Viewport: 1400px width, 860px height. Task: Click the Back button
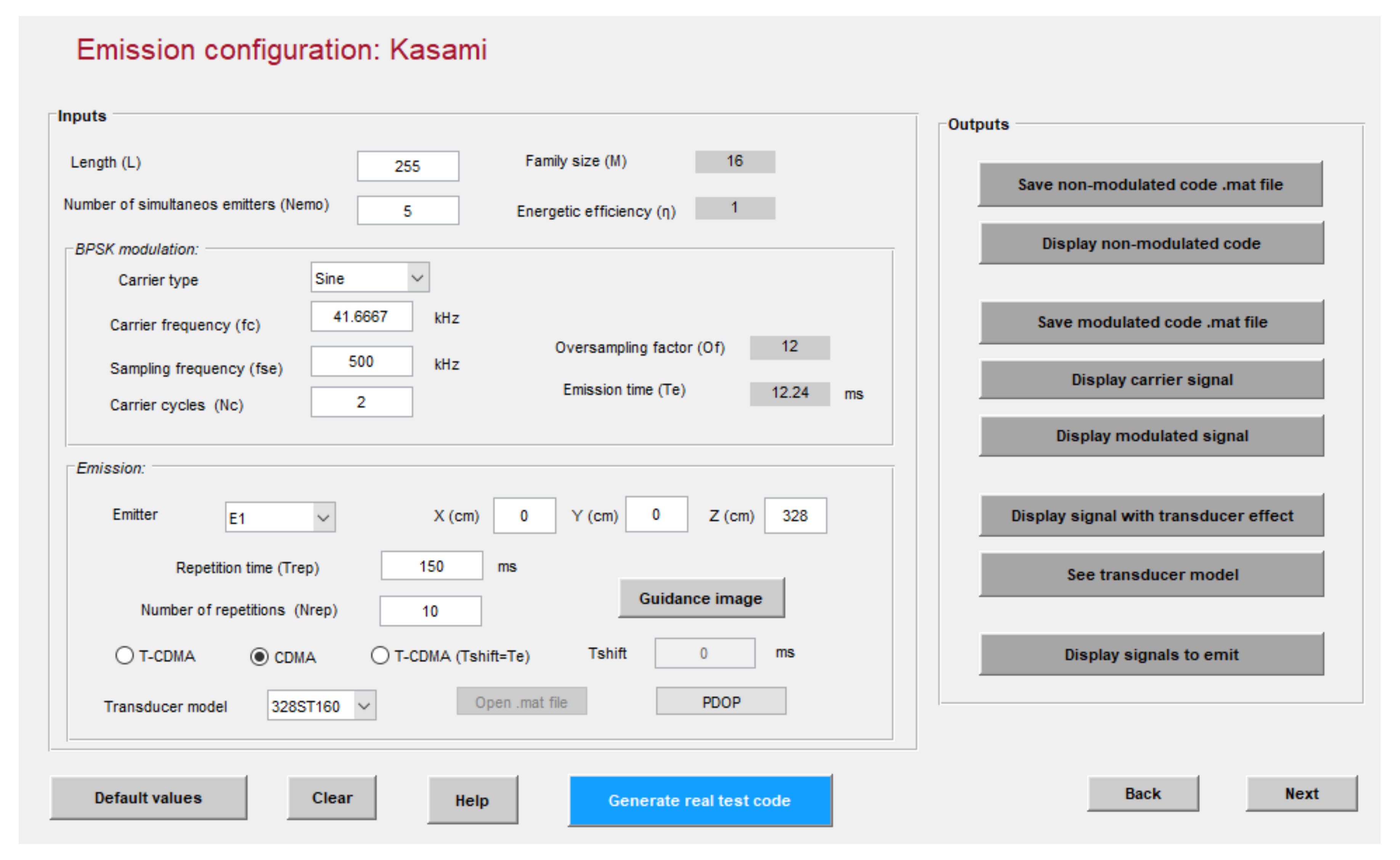1142,793
